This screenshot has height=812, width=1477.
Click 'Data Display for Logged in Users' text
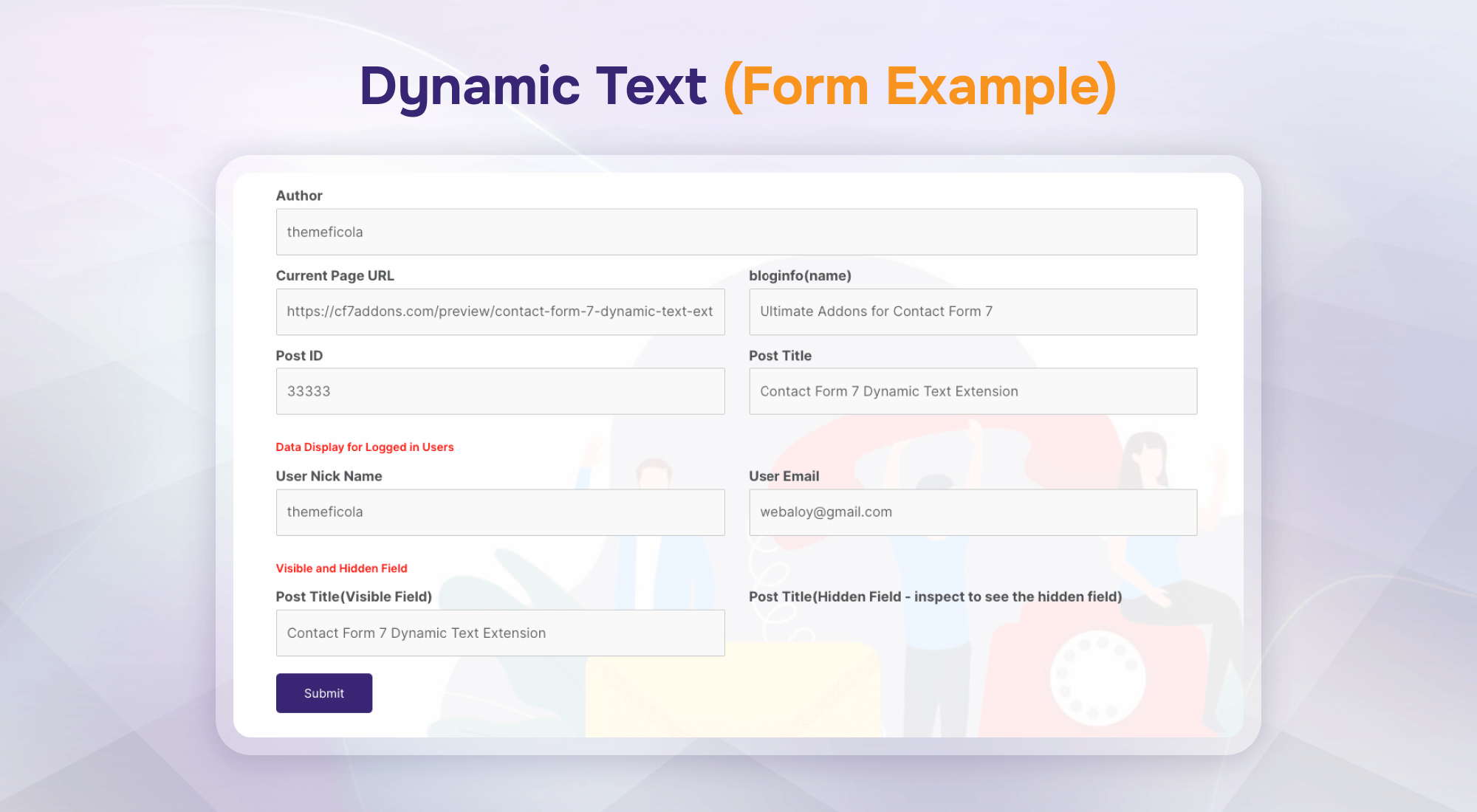365,447
